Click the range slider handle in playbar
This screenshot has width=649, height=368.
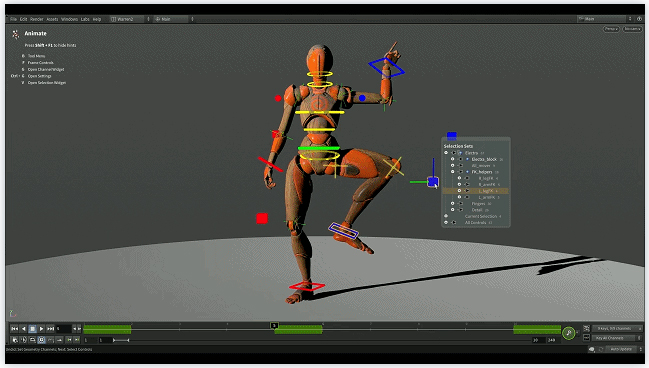tap(121, 340)
